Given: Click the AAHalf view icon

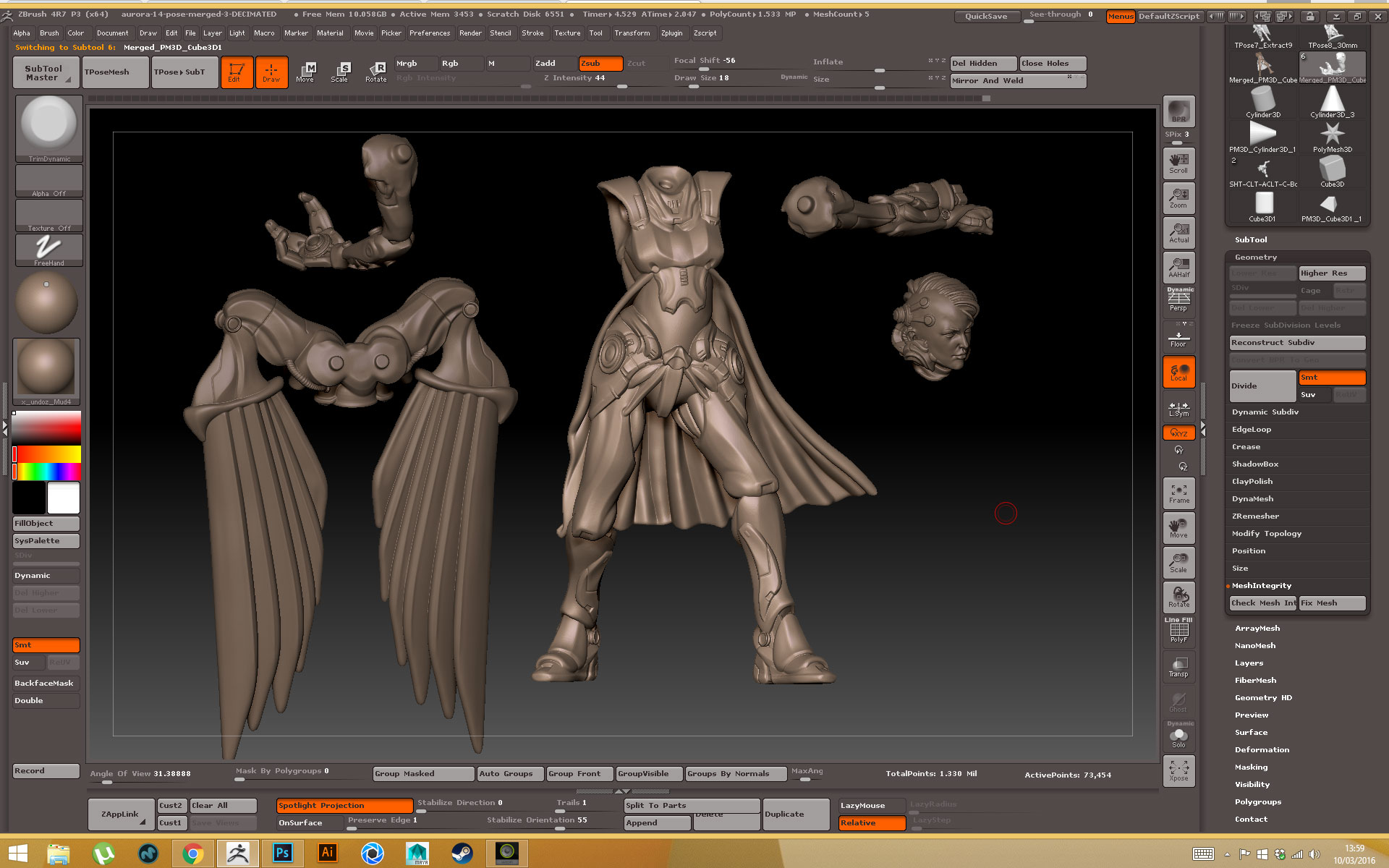Looking at the screenshot, I should pyautogui.click(x=1178, y=268).
